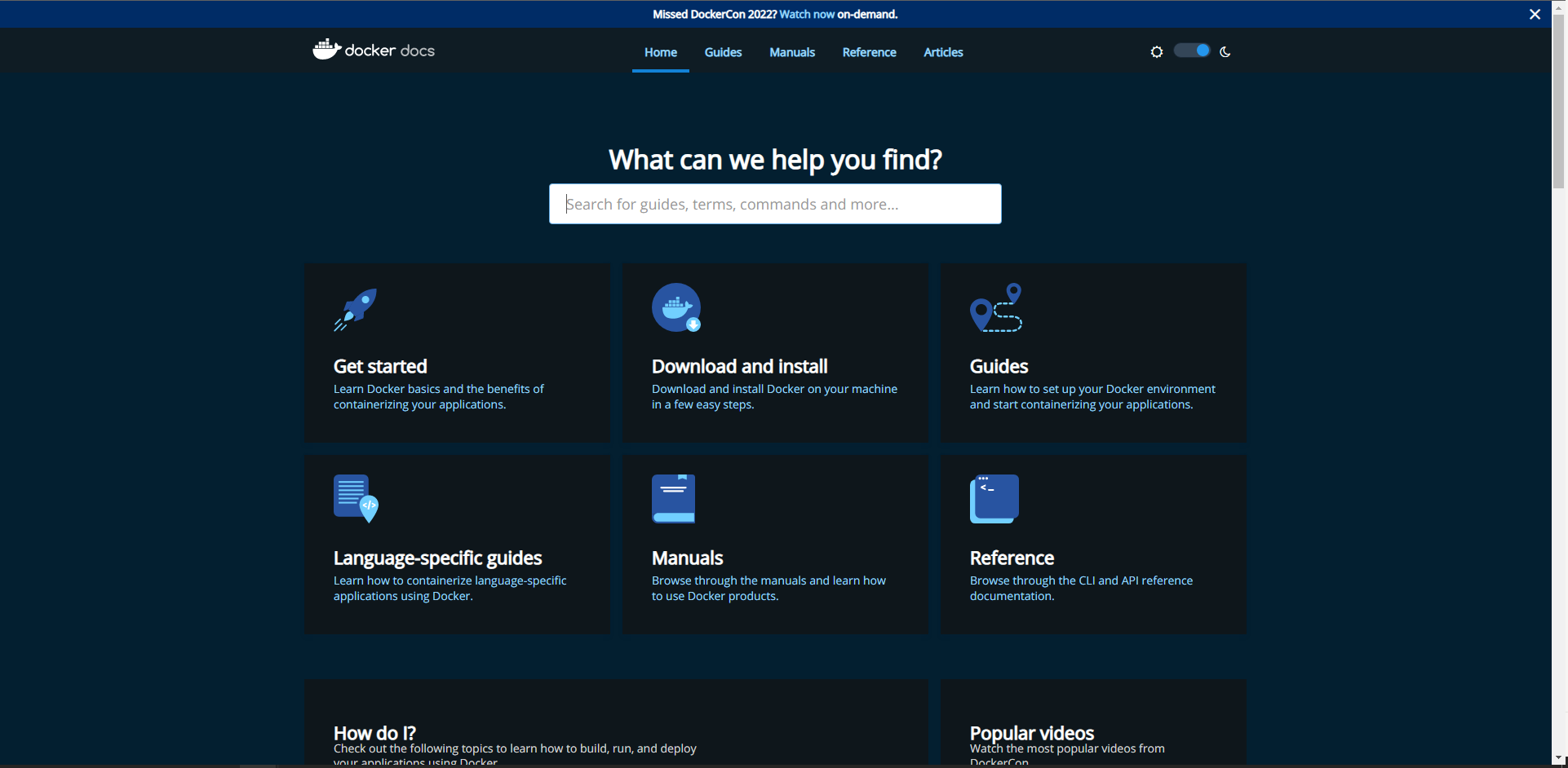Screen dimensions: 1568x768
Task: Click the Manuals book icon
Action: coord(674,498)
